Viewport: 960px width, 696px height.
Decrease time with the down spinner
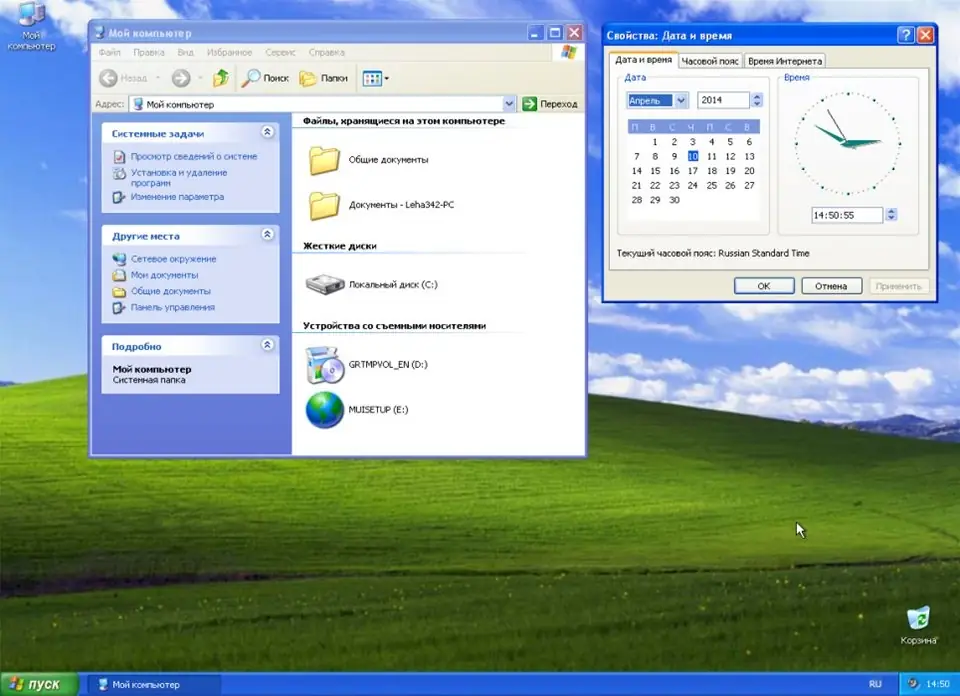[x=891, y=219]
